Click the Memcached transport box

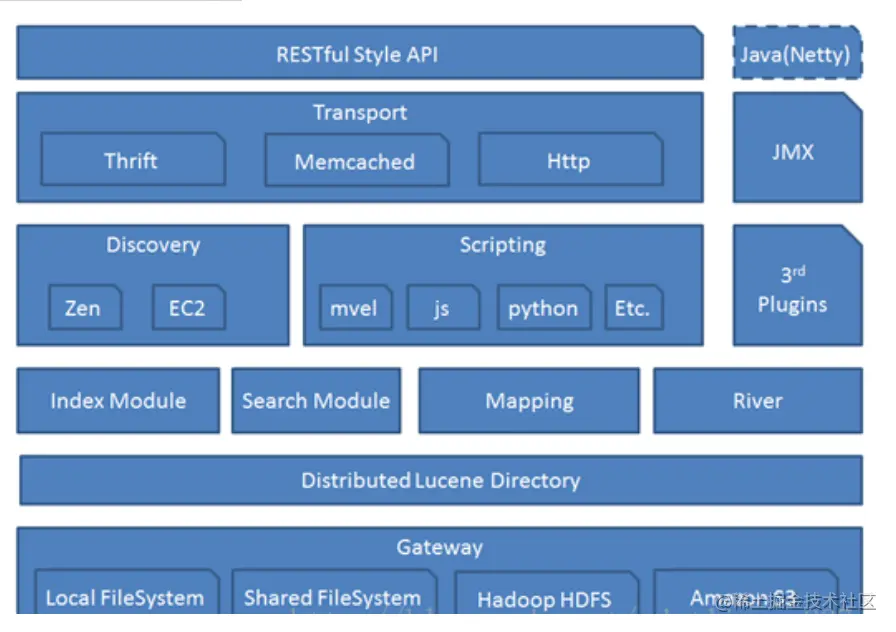[x=357, y=160]
